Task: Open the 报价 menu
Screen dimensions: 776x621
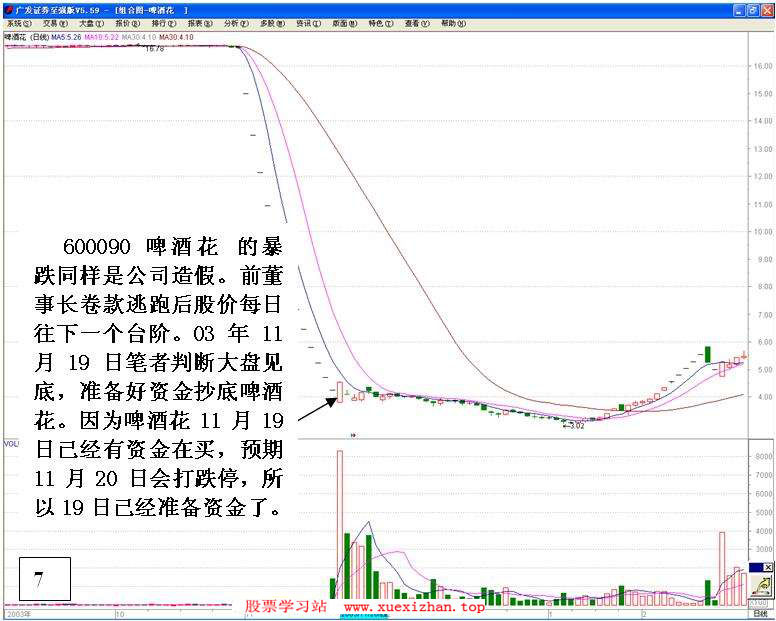Action: (x=128, y=23)
